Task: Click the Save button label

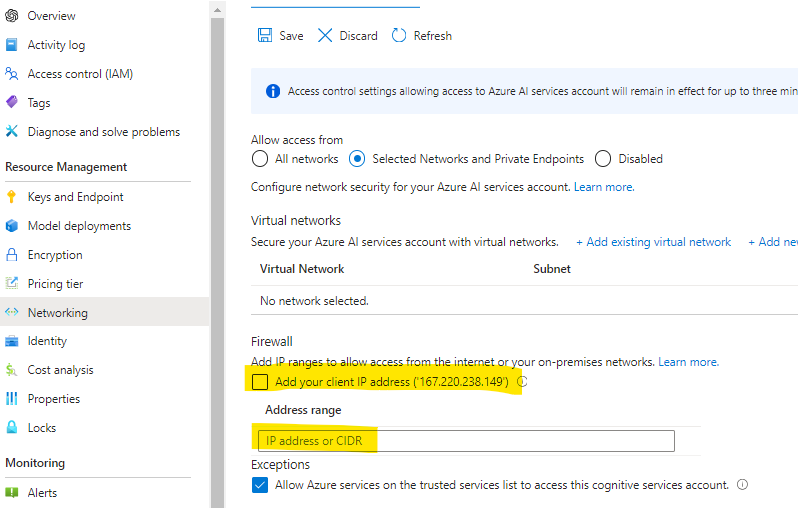Action: click(291, 36)
